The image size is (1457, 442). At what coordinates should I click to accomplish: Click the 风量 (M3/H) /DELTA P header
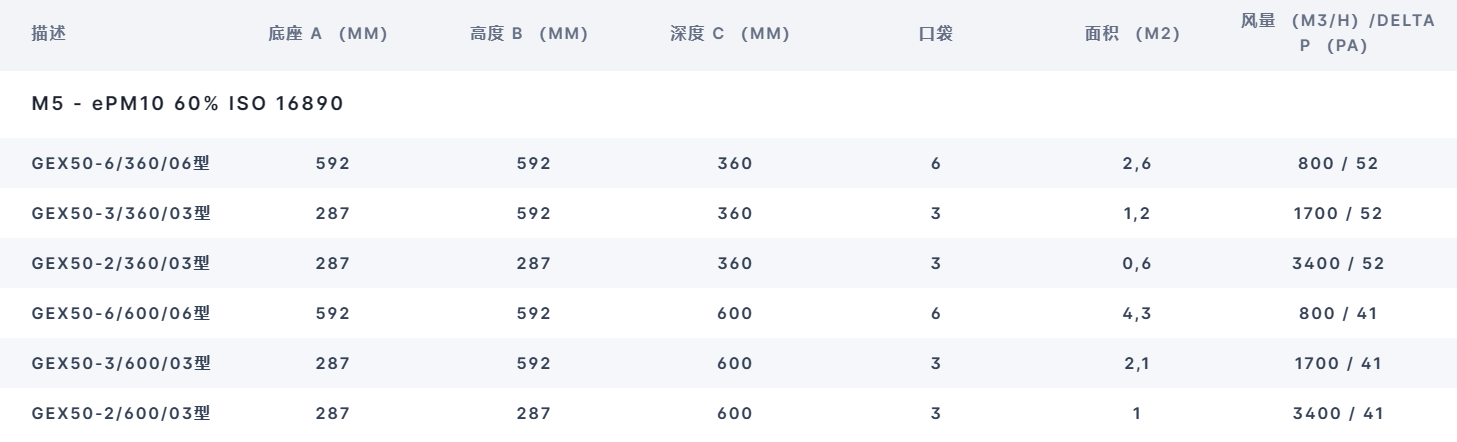1338,34
